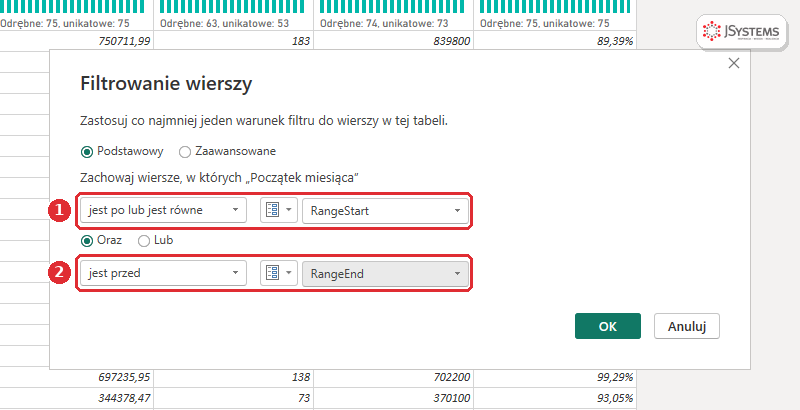Click the cell with value 839800

click(393, 41)
